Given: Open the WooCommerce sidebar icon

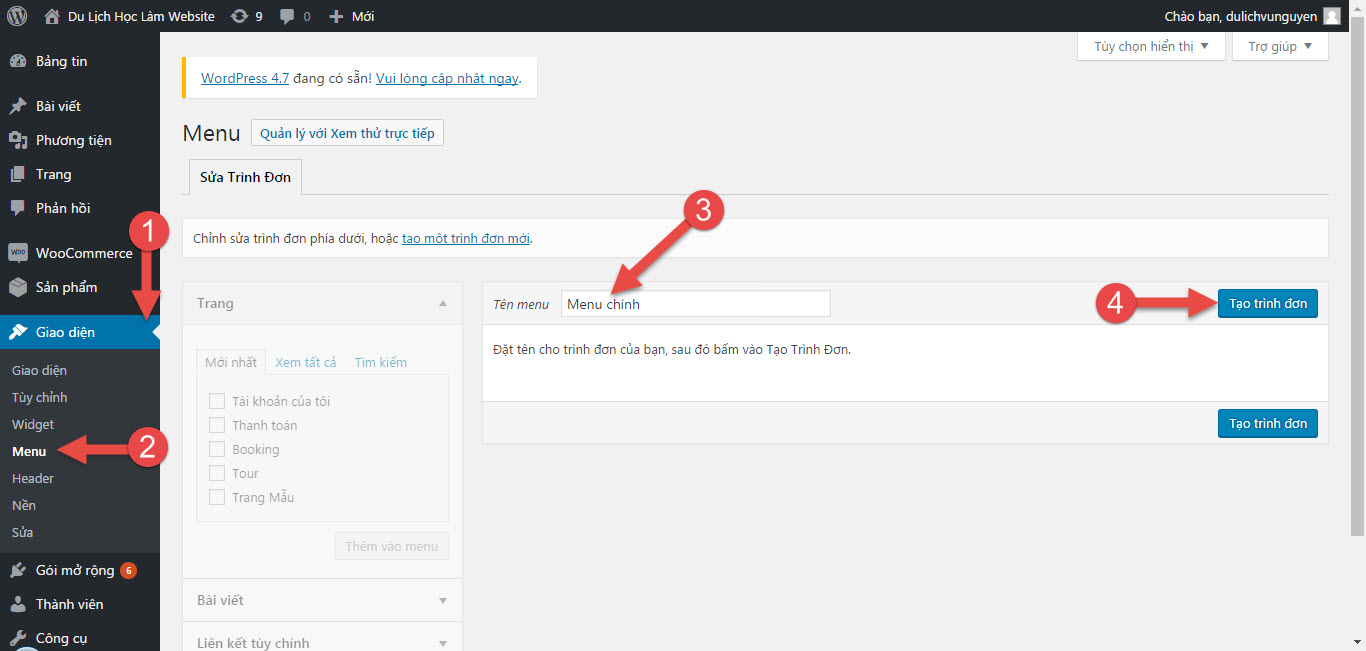Looking at the screenshot, I should 16,252.
